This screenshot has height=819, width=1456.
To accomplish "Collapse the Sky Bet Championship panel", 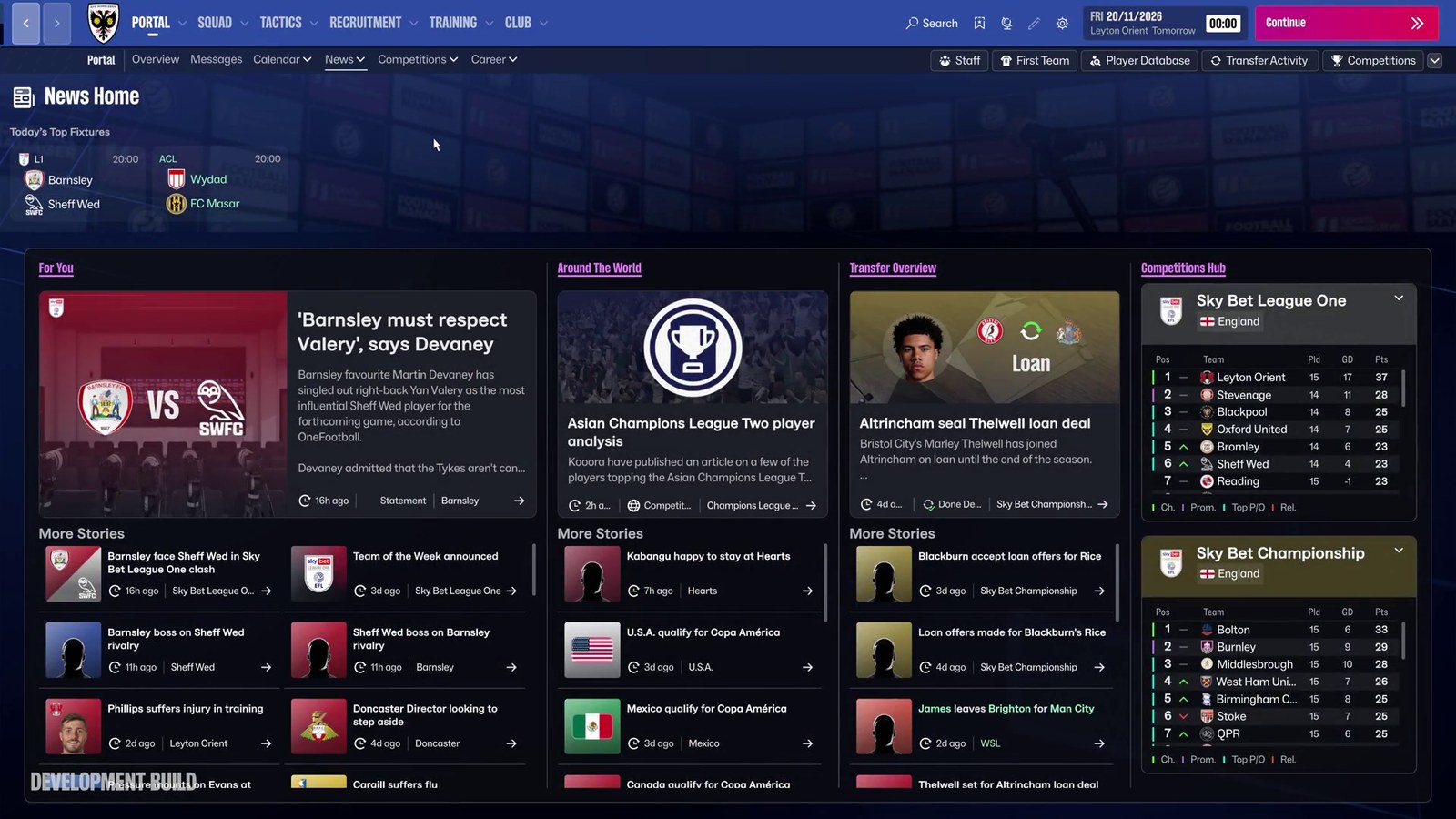I will (1399, 551).
